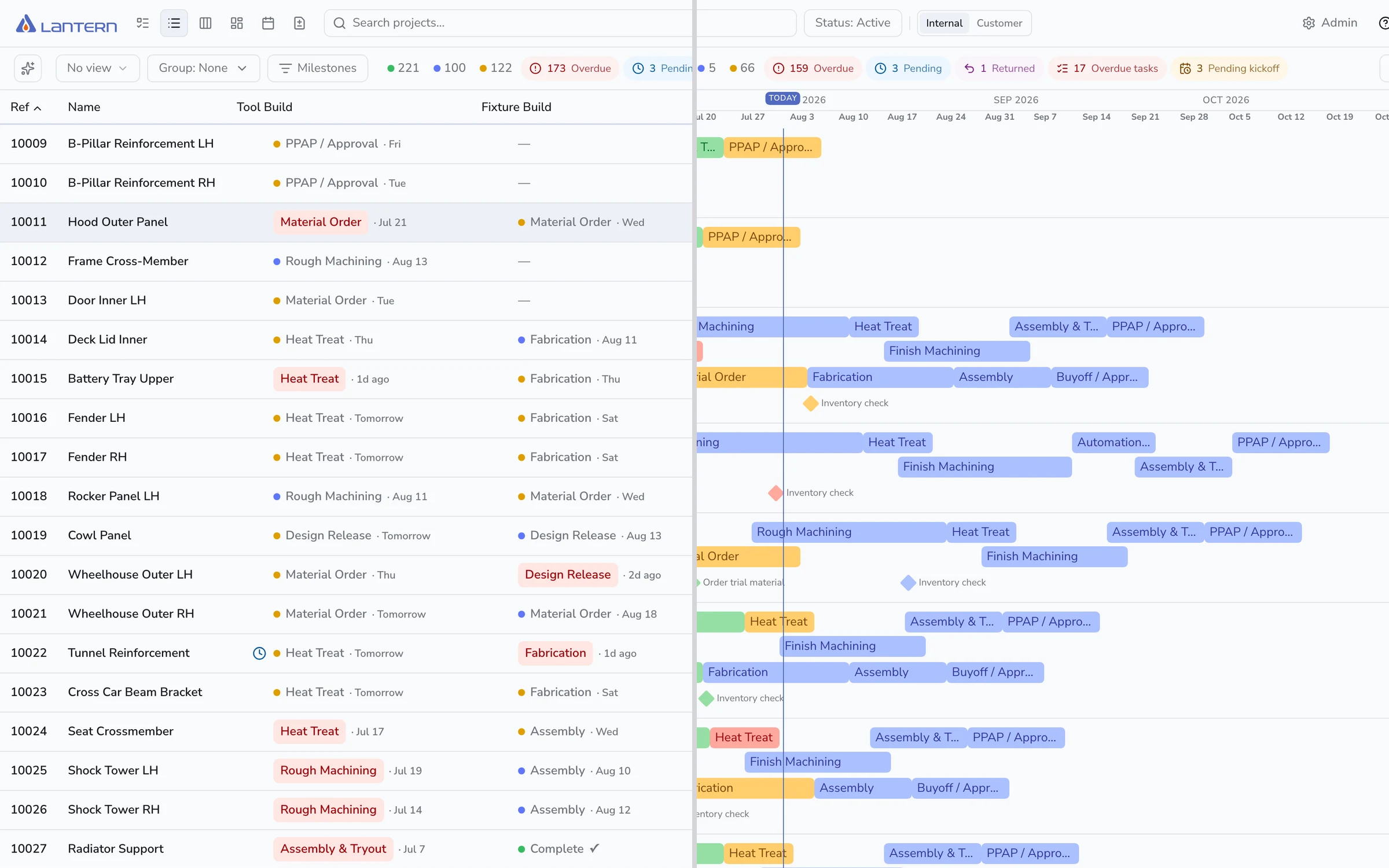
Task: Click the Tool Build column header
Action: pyautogui.click(x=264, y=107)
